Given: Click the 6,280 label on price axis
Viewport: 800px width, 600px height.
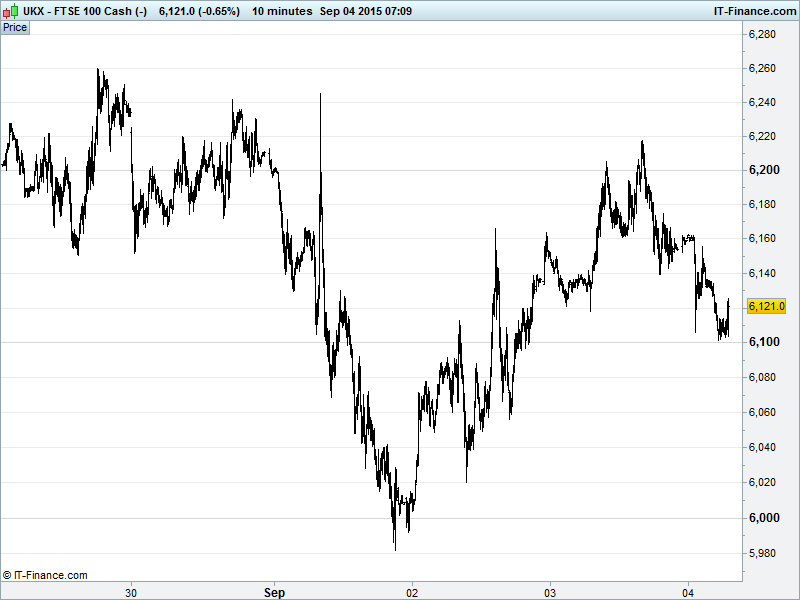Looking at the screenshot, I should 763,35.
